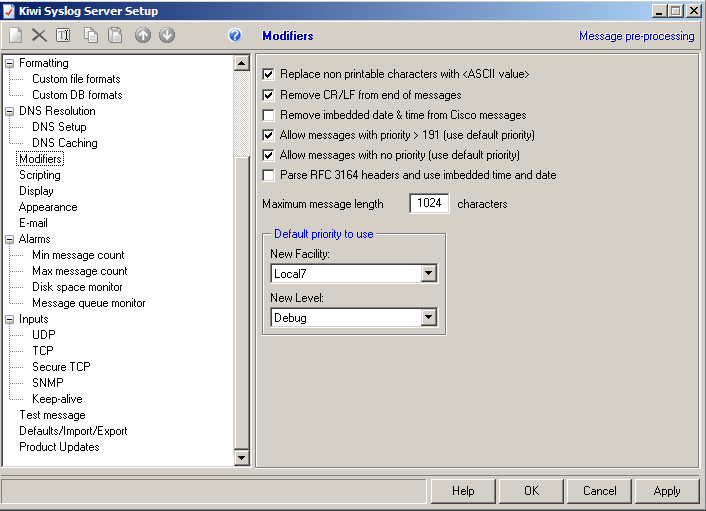Toggle Replace non printable characters checkbox

pyautogui.click(x=268, y=74)
